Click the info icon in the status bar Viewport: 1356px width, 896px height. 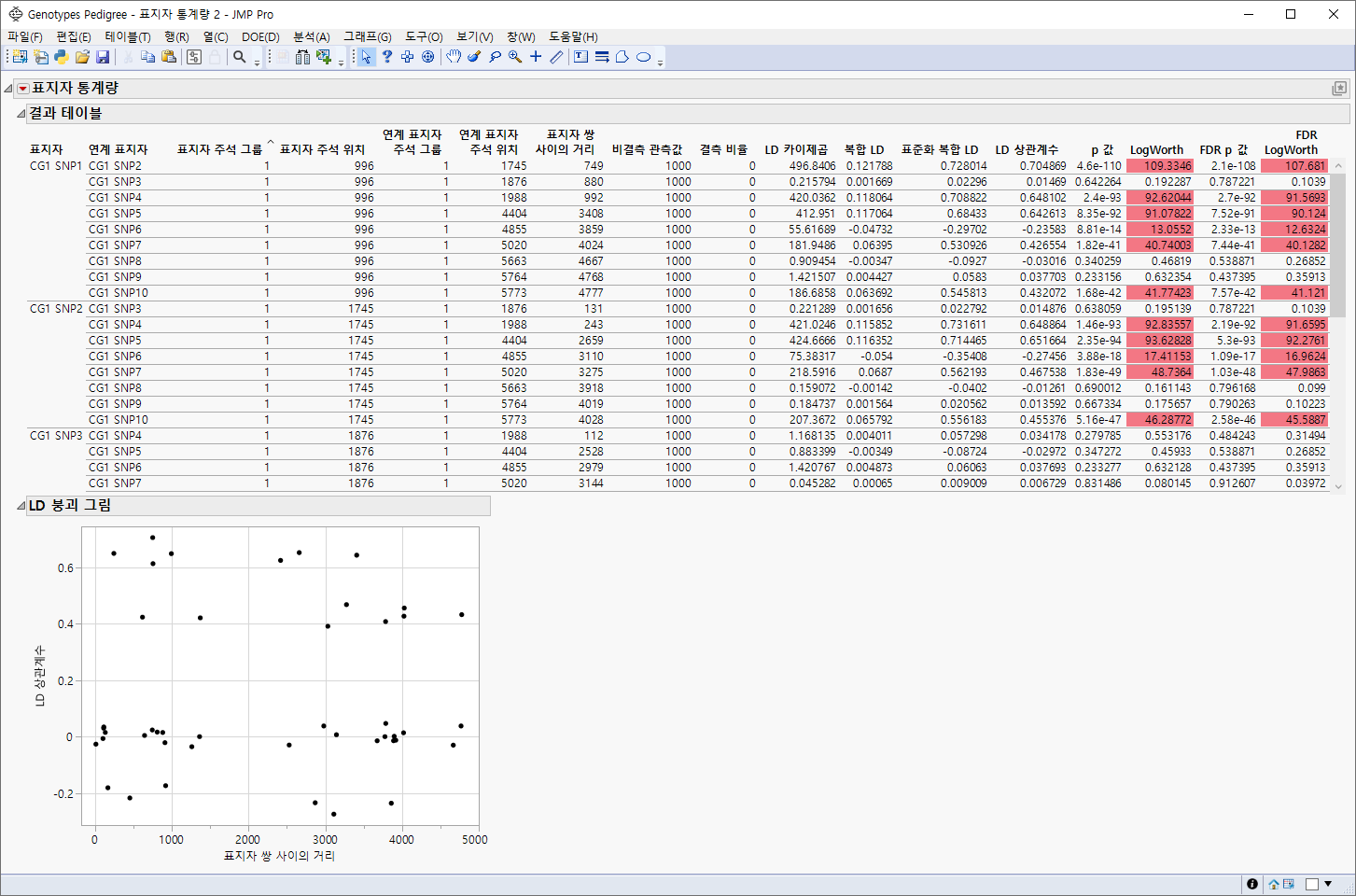tap(1252, 884)
